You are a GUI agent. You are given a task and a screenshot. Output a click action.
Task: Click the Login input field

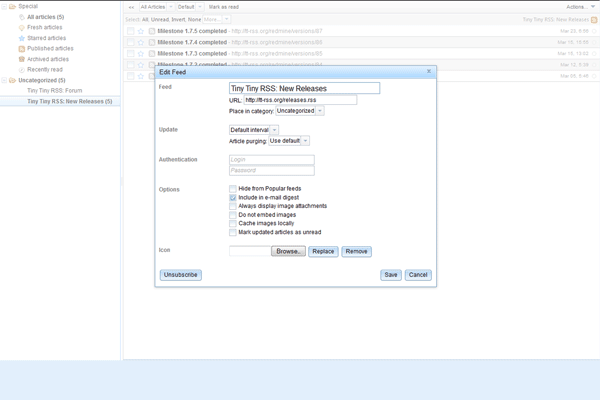click(x=272, y=160)
